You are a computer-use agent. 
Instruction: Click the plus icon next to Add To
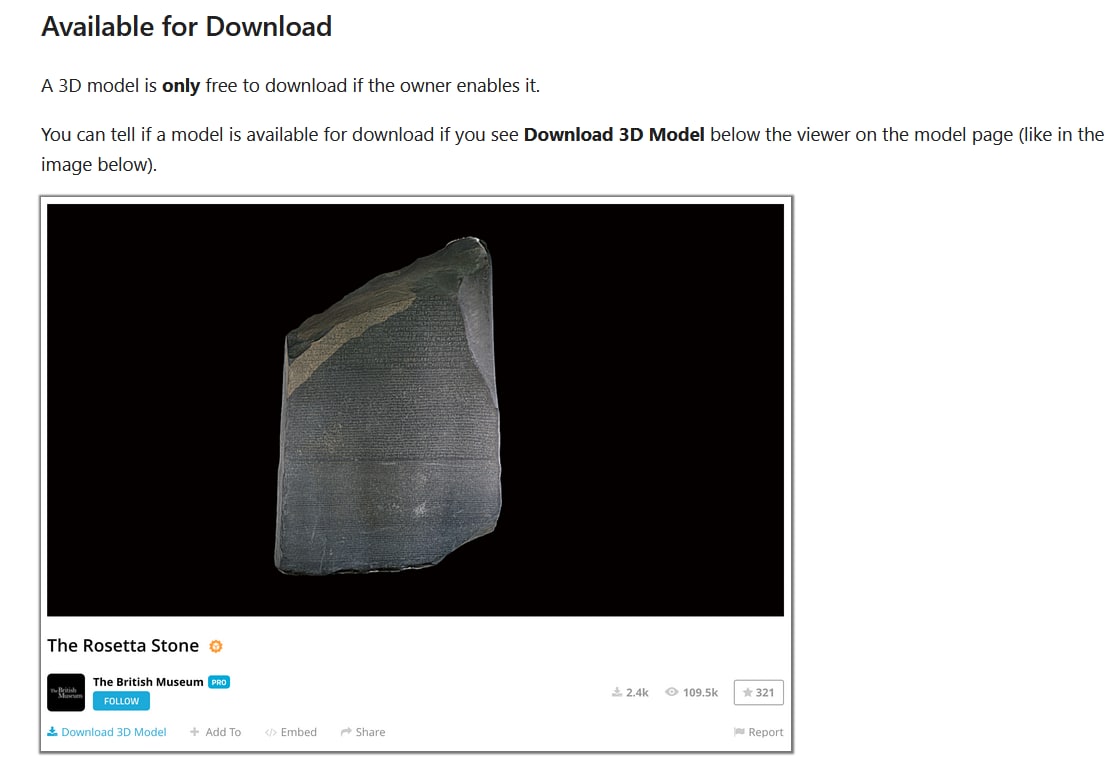195,732
